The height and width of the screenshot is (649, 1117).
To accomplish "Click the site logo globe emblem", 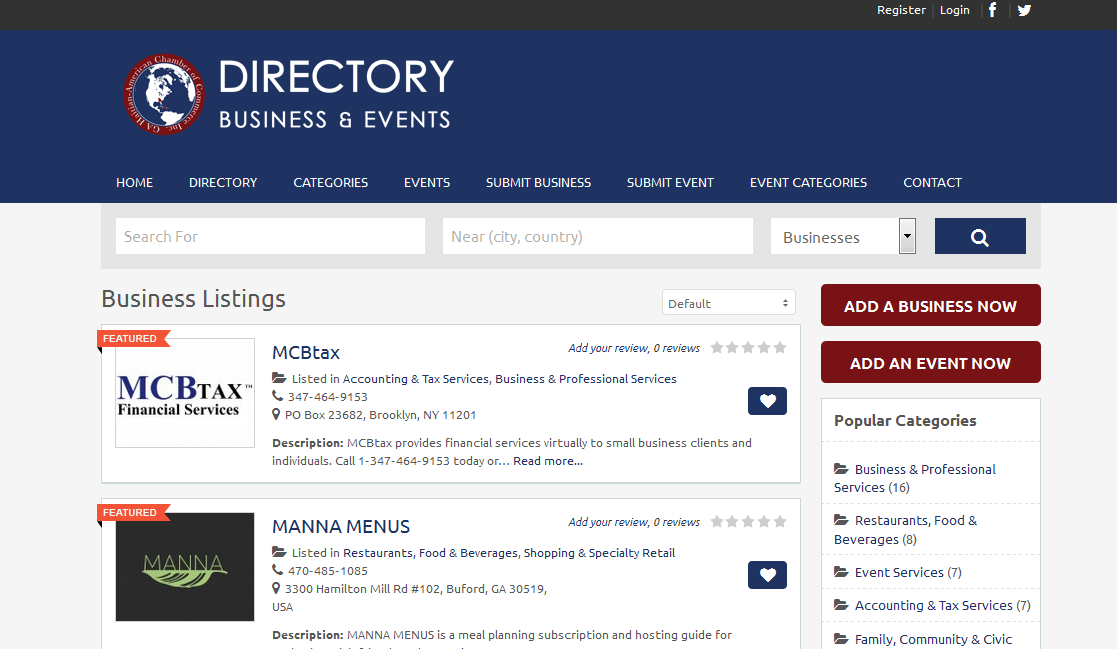I will point(163,95).
